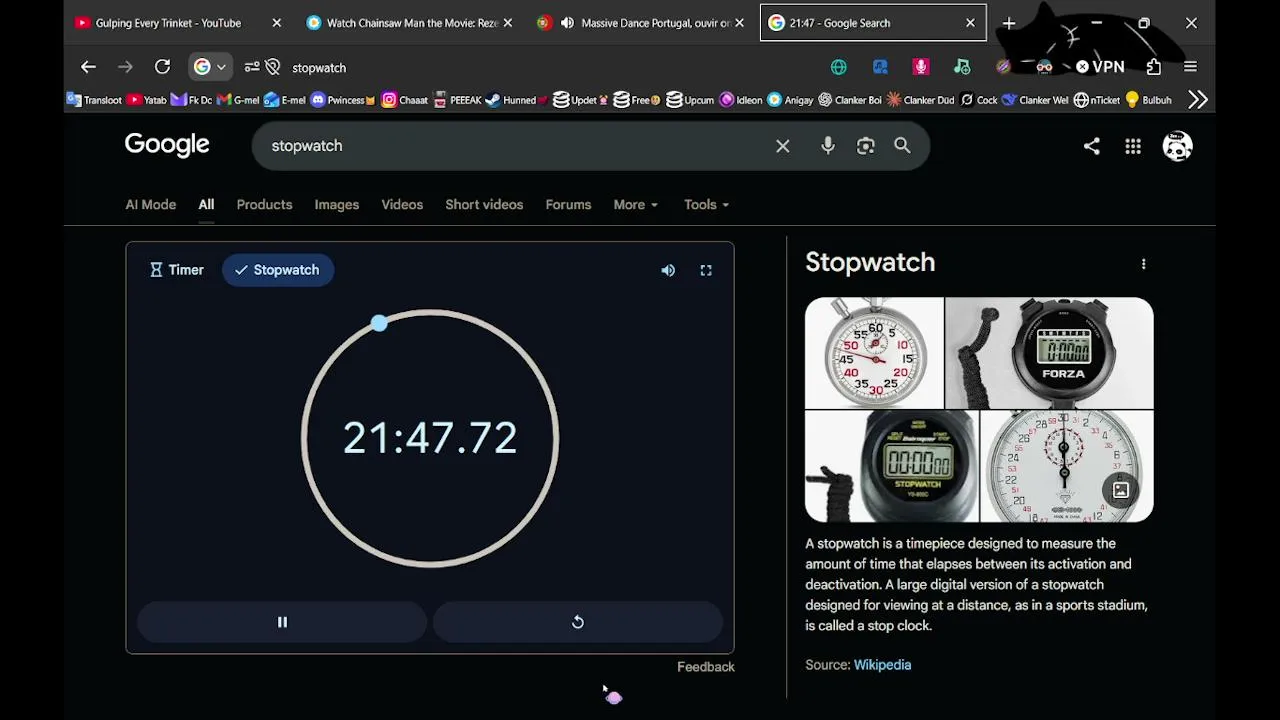Open search engine selector dropdown
This screenshot has height=720, width=1280.
click(211, 67)
